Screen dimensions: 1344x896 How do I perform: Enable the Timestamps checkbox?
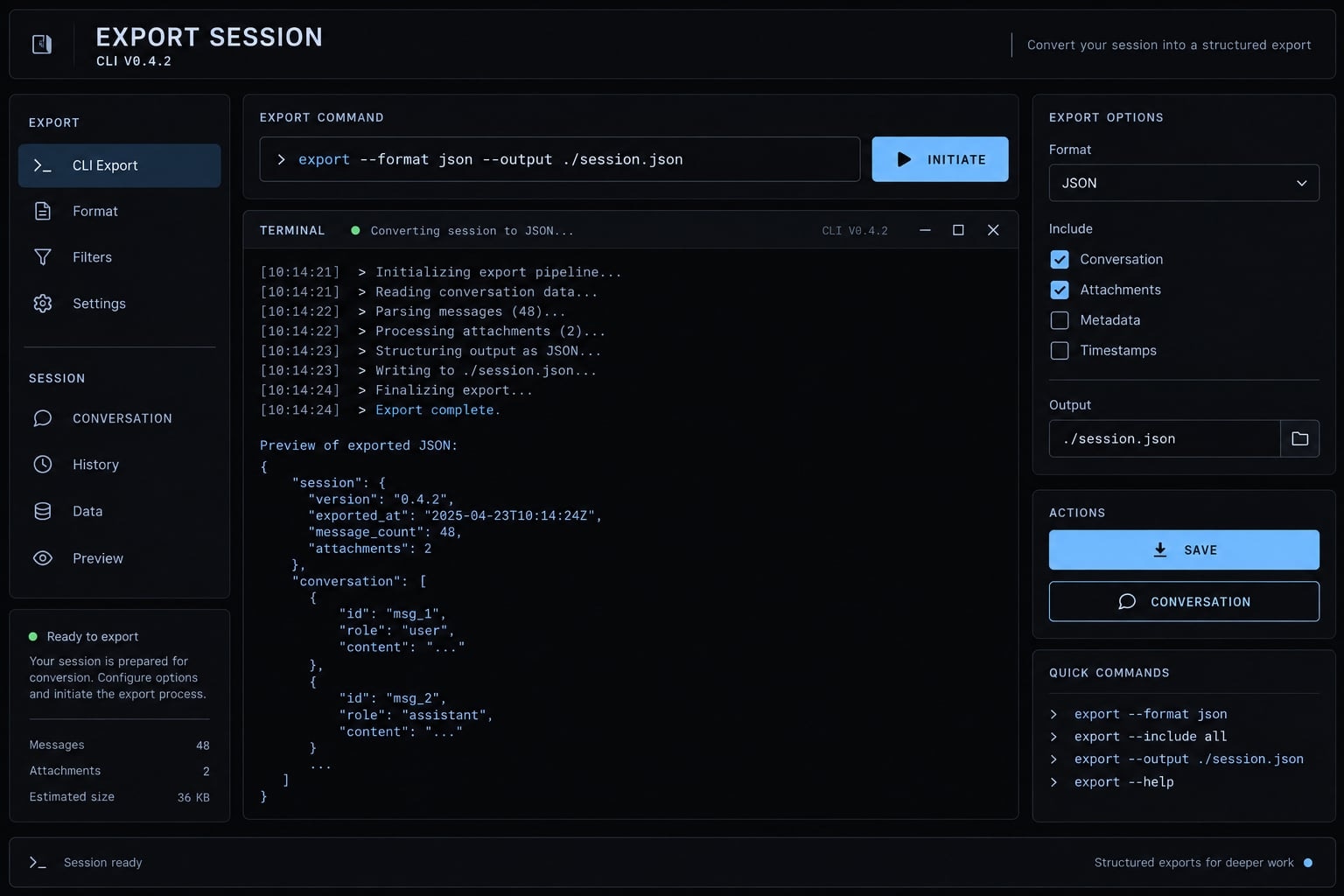[x=1060, y=351]
